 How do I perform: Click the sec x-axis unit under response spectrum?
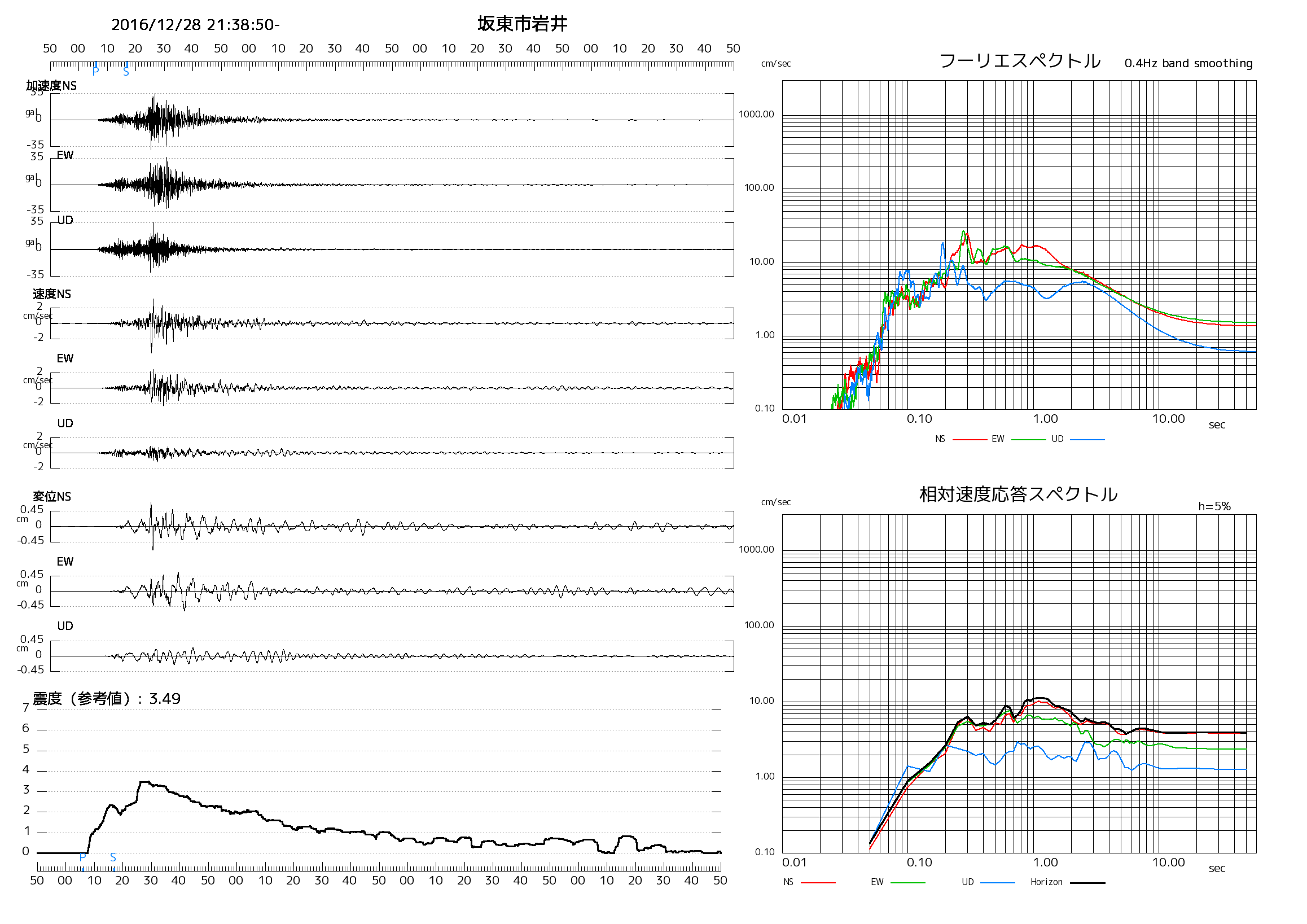[x=1217, y=868]
